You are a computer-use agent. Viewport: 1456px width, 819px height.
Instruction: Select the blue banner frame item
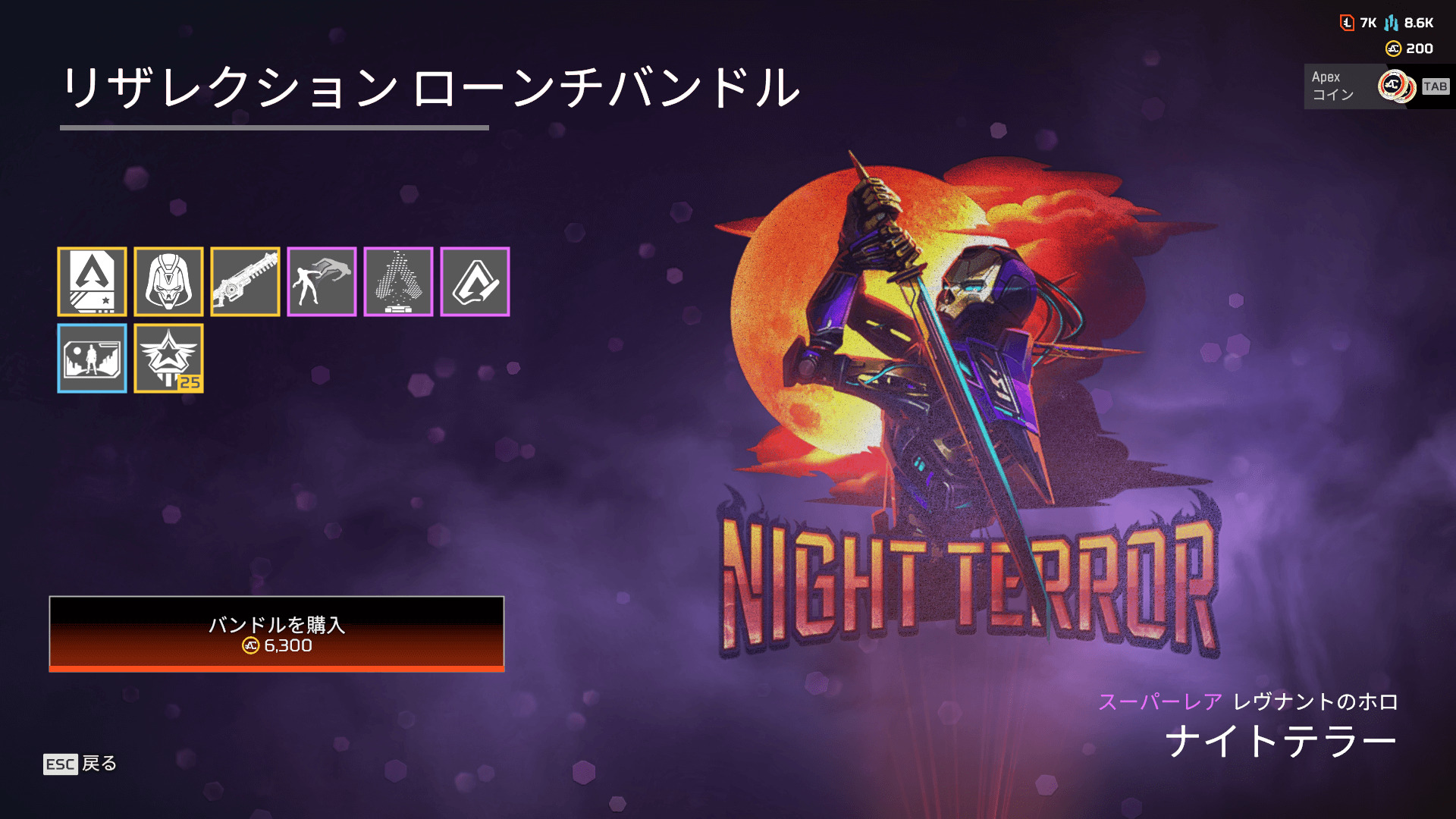[92, 358]
